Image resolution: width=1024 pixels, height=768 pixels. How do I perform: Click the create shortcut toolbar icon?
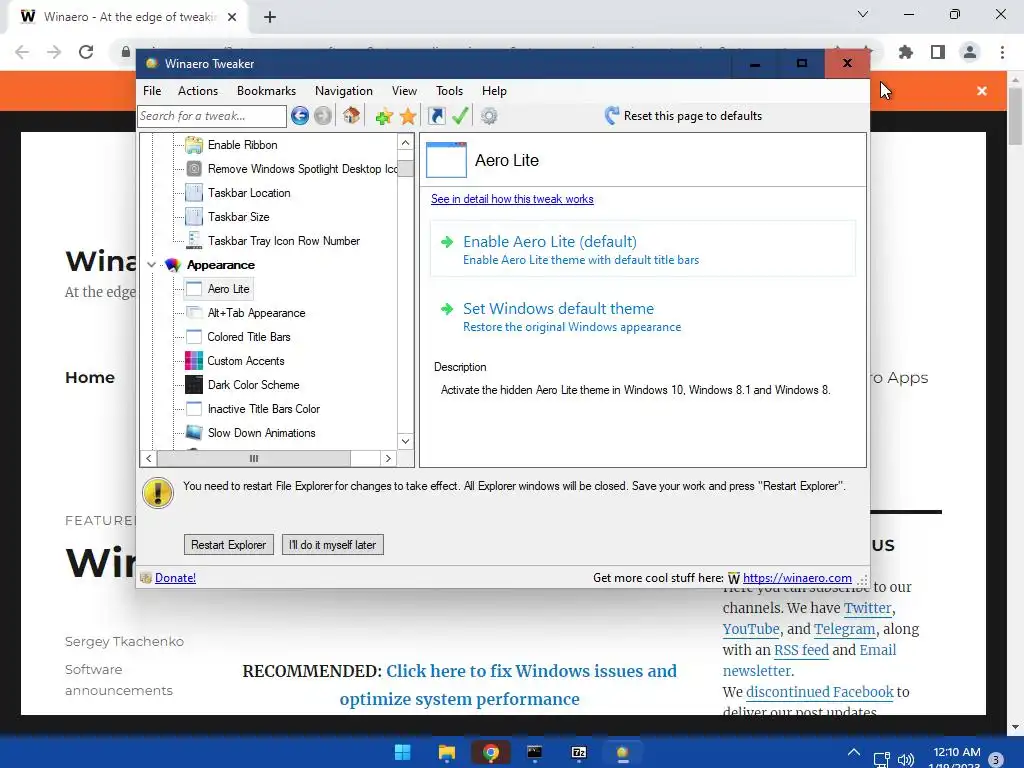point(436,116)
